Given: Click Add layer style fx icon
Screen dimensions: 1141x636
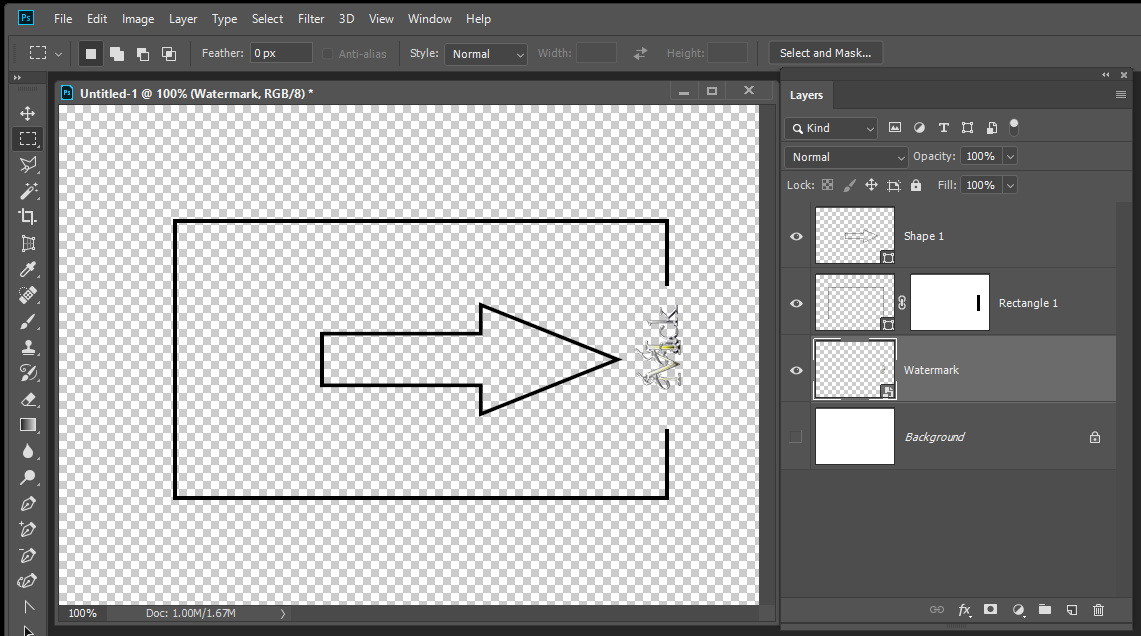Looking at the screenshot, I should [964, 610].
